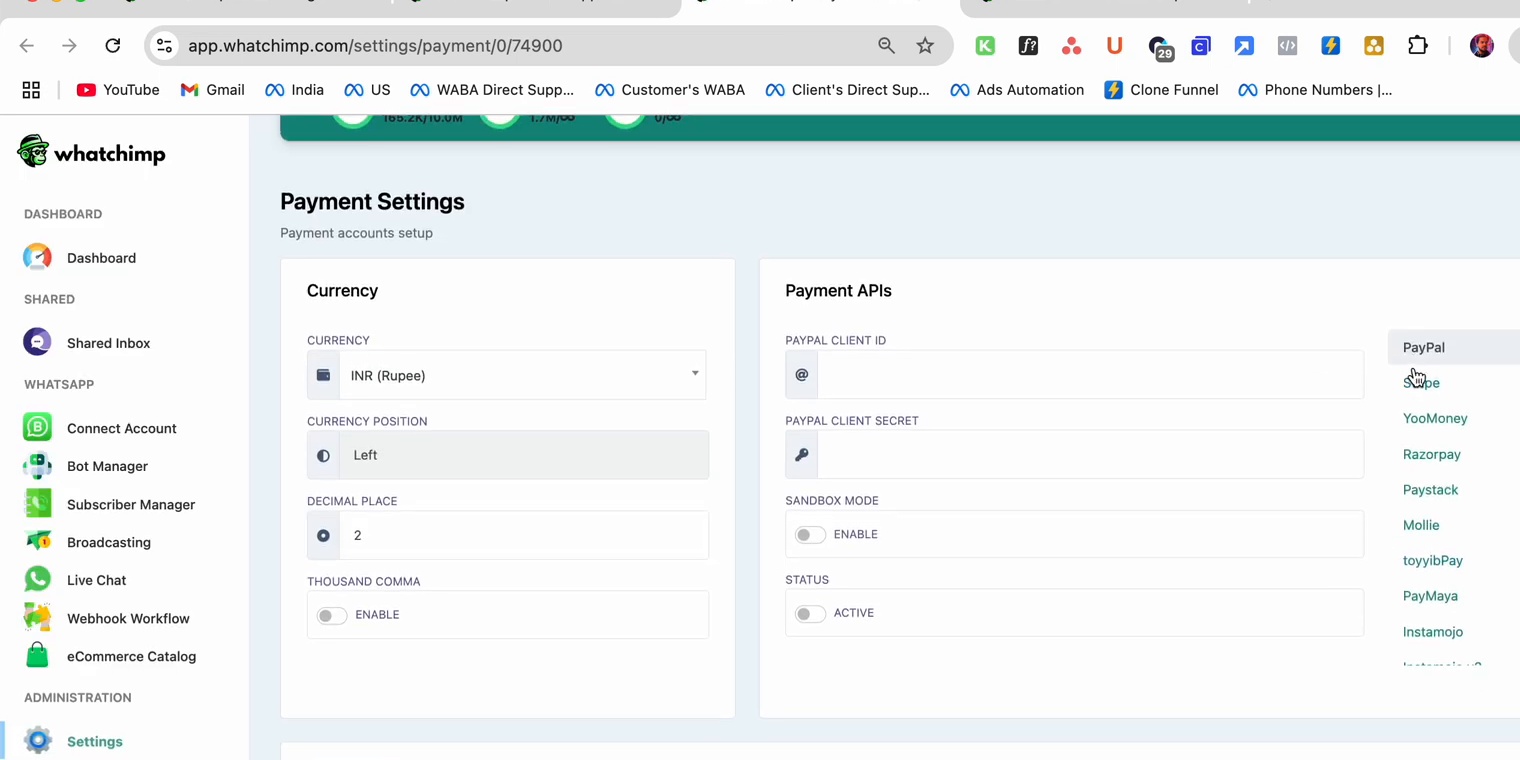Open the YouTube bookmark

coord(118,90)
